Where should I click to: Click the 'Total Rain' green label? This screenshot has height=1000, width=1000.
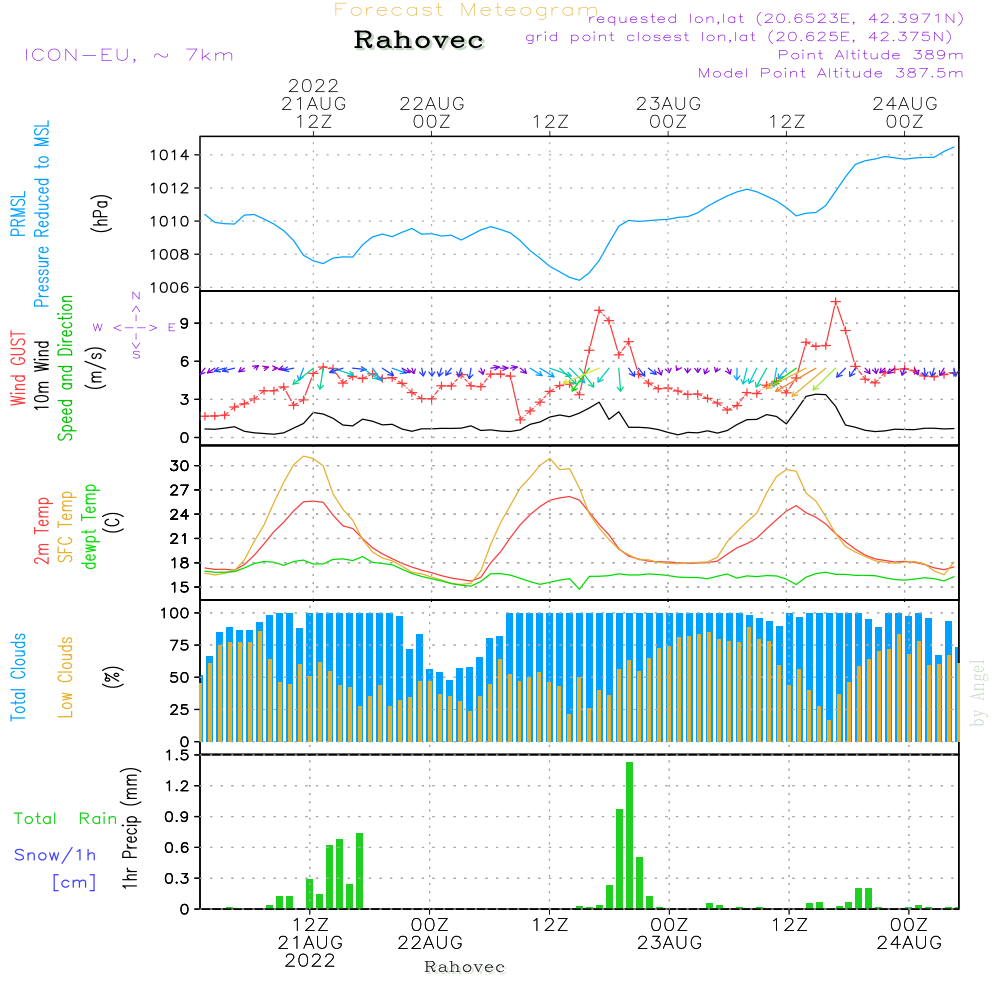[x=66, y=818]
